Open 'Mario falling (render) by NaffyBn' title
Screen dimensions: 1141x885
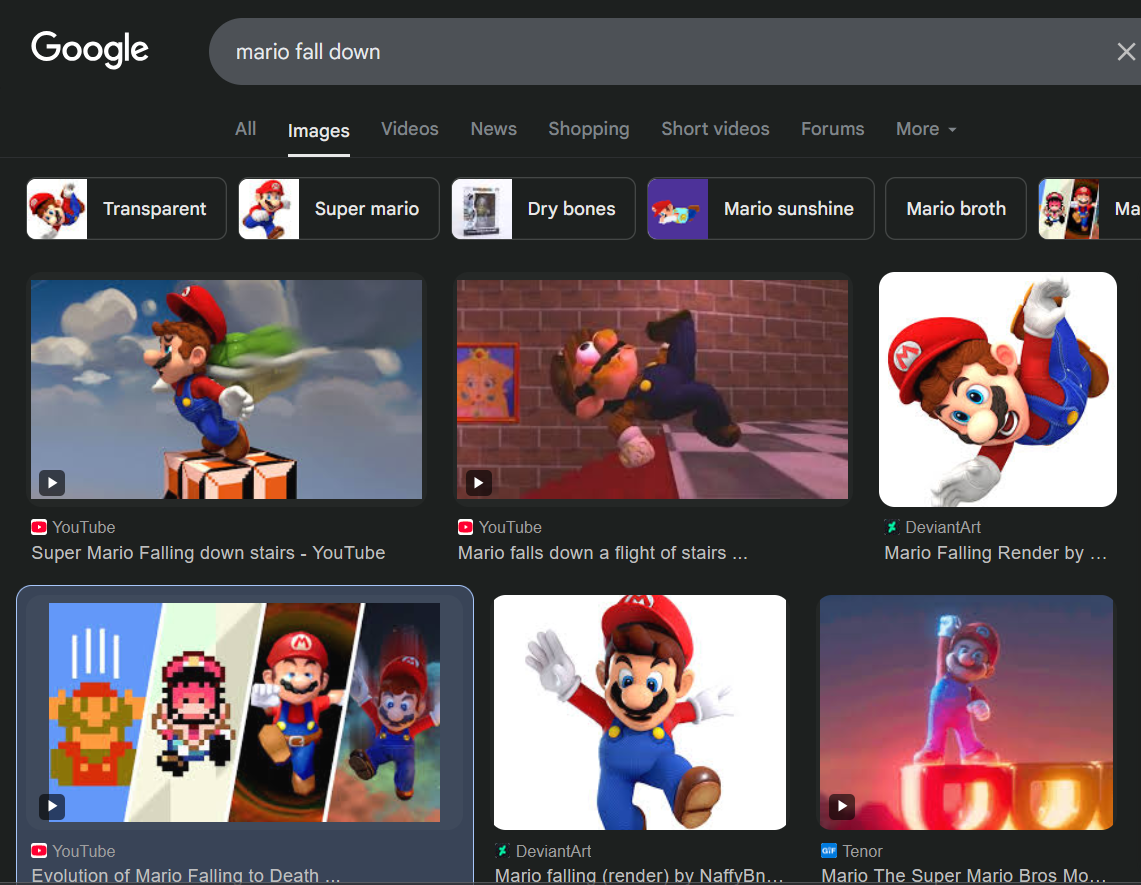click(x=639, y=875)
